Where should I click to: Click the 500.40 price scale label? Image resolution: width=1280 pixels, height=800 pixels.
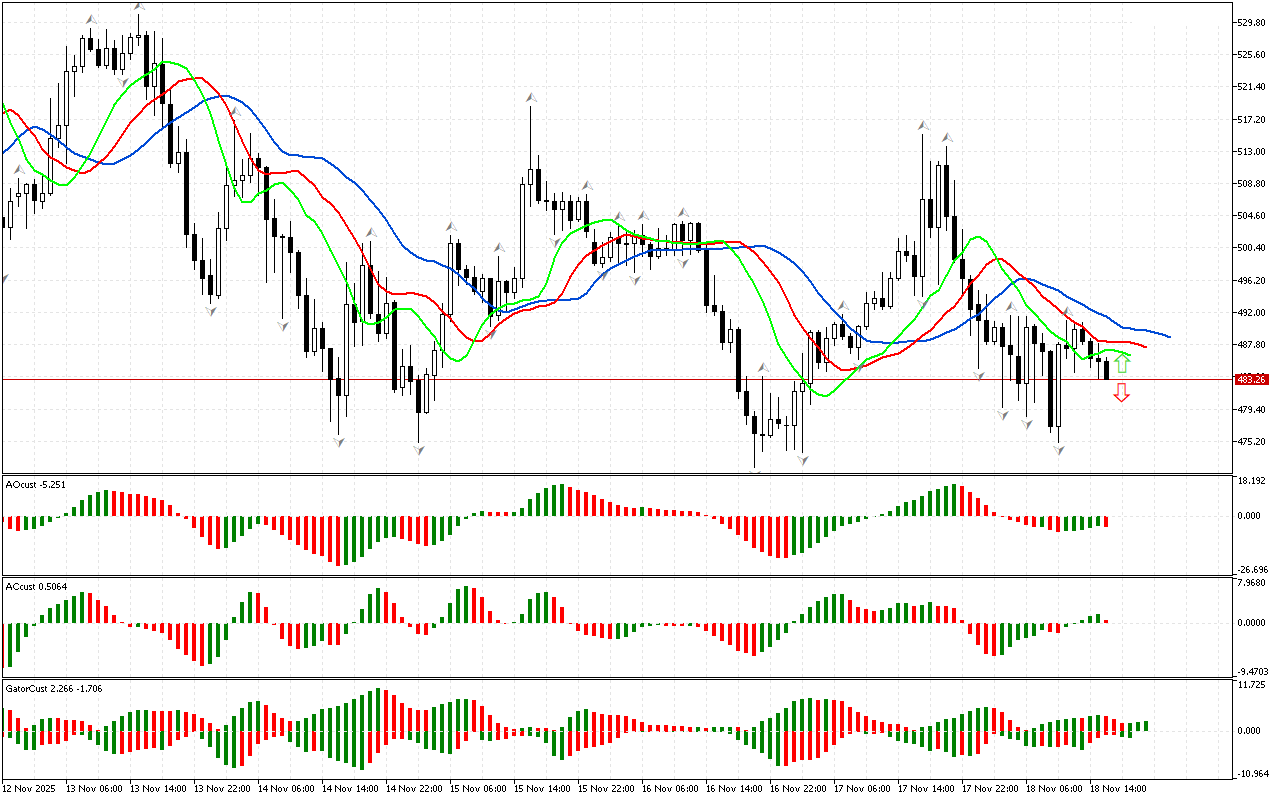tap(1251, 248)
